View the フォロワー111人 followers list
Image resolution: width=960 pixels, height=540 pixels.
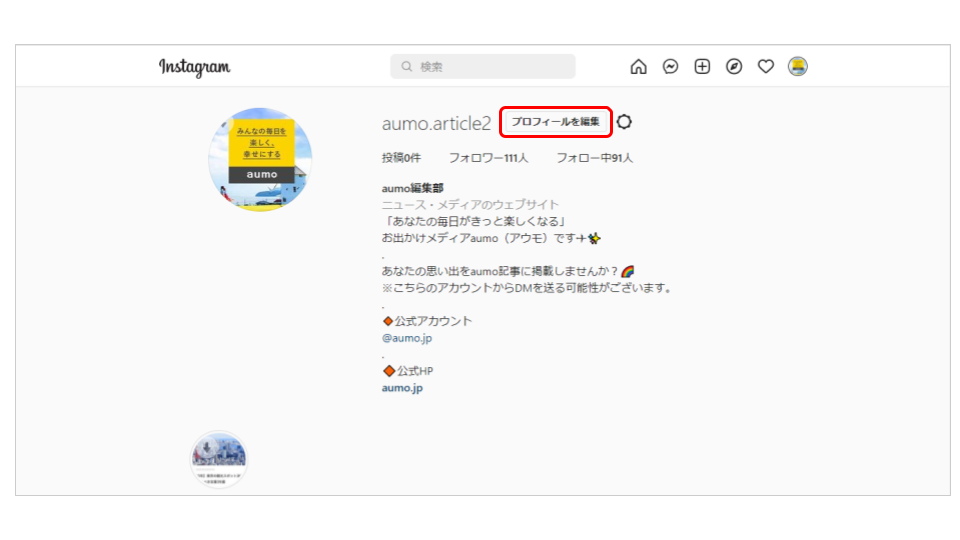(x=489, y=158)
